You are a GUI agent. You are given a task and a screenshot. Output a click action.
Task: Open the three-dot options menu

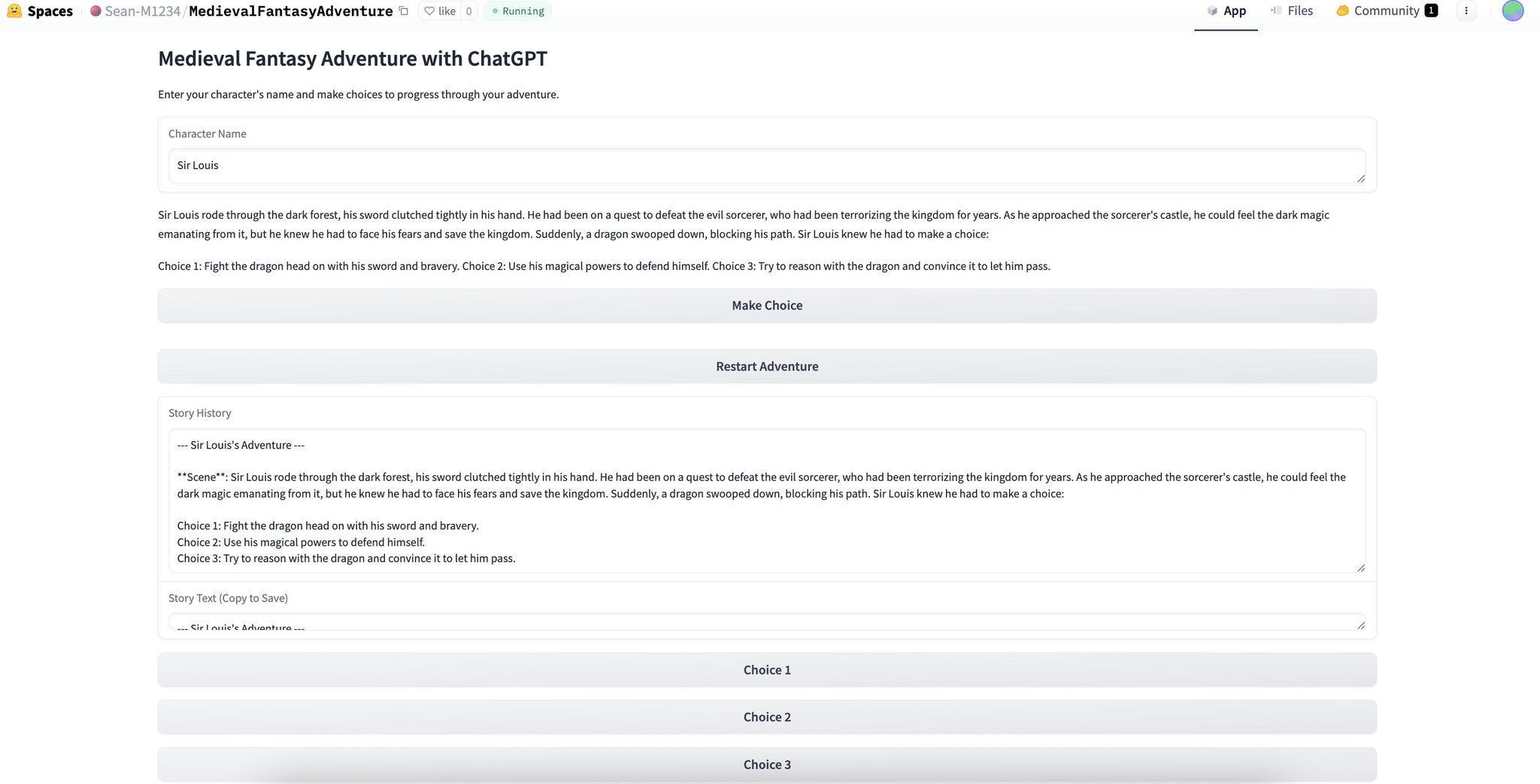[1466, 11]
